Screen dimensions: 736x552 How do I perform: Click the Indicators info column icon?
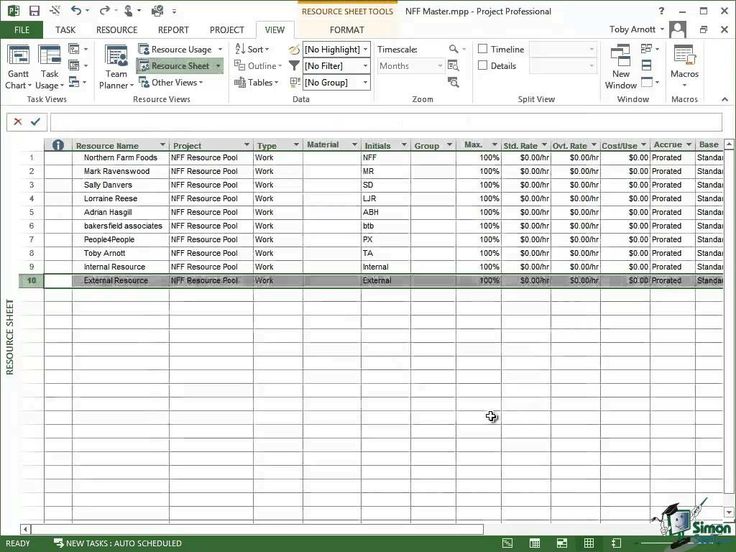click(58, 145)
